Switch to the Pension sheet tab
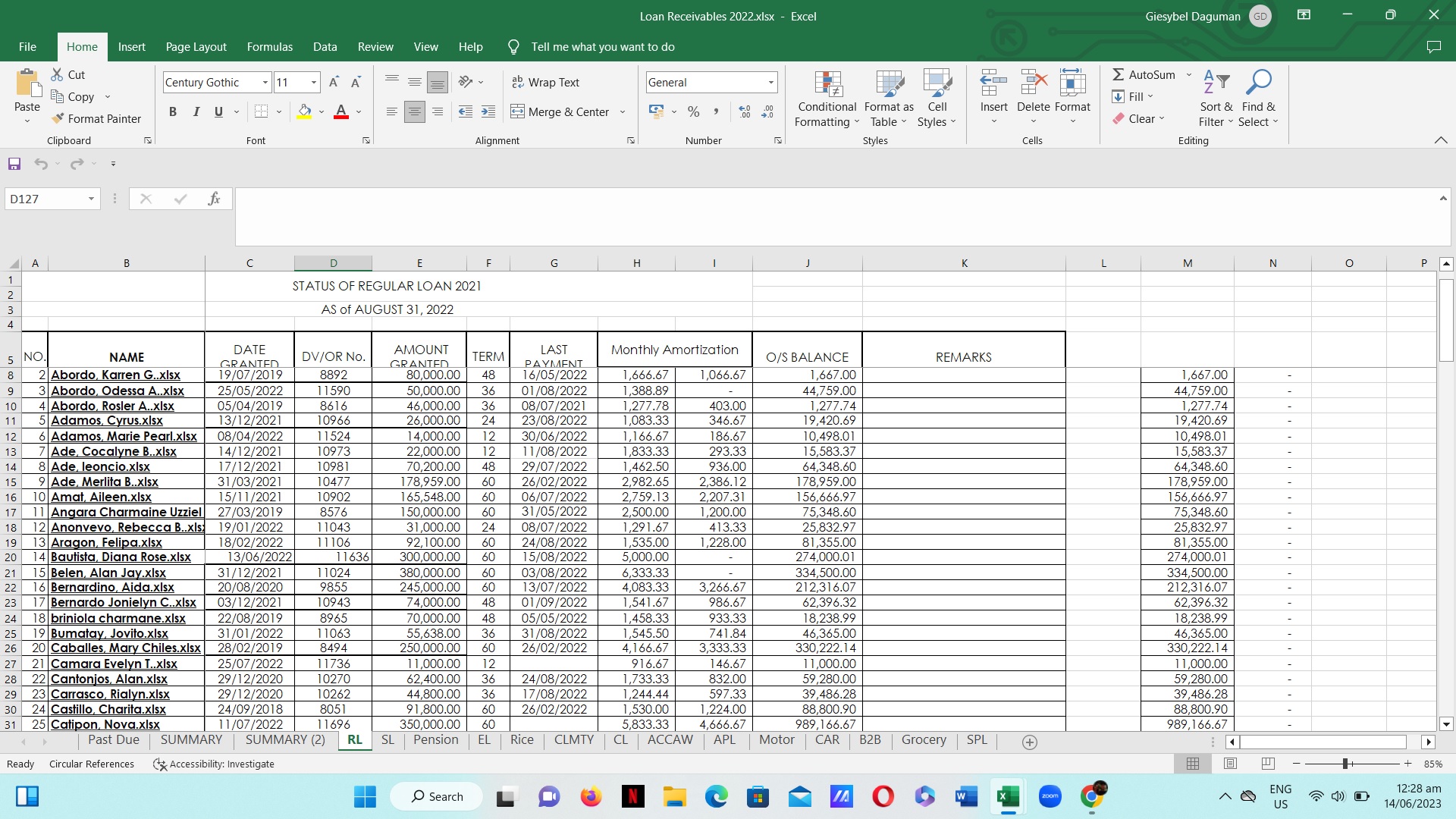Viewport: 1456px width, 819px height. [x=435, y=740]
